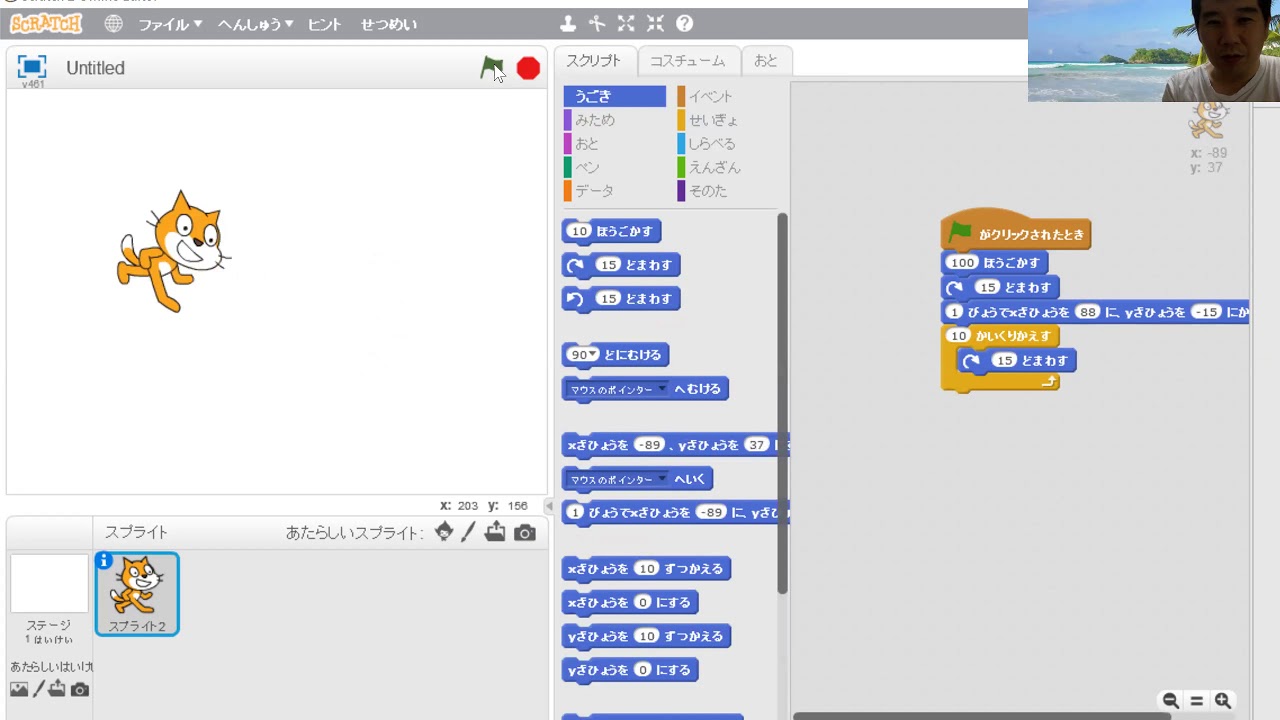Take backdrop photo from camera
1280x720 pixels.
point(80,689)
